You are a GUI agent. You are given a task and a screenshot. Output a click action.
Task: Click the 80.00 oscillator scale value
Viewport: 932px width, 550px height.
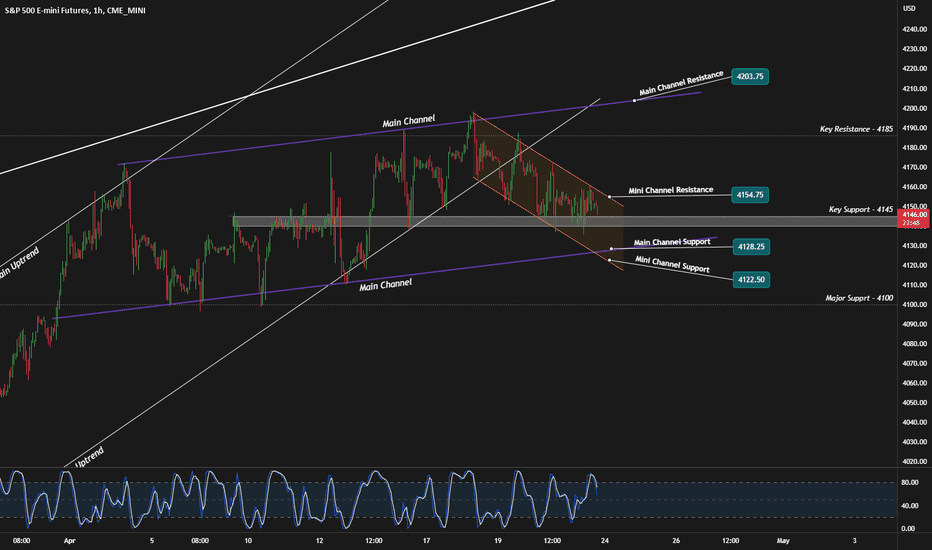[x=909, y=483]
